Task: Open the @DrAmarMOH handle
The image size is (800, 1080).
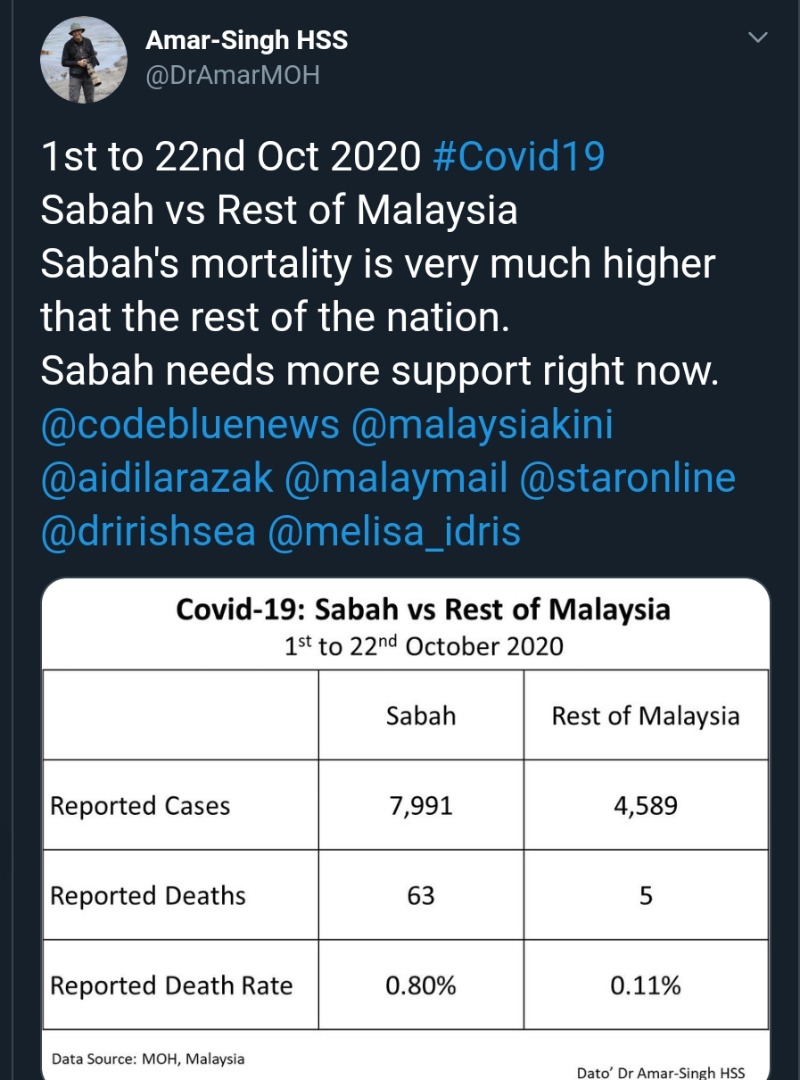Action: (233, 75)
